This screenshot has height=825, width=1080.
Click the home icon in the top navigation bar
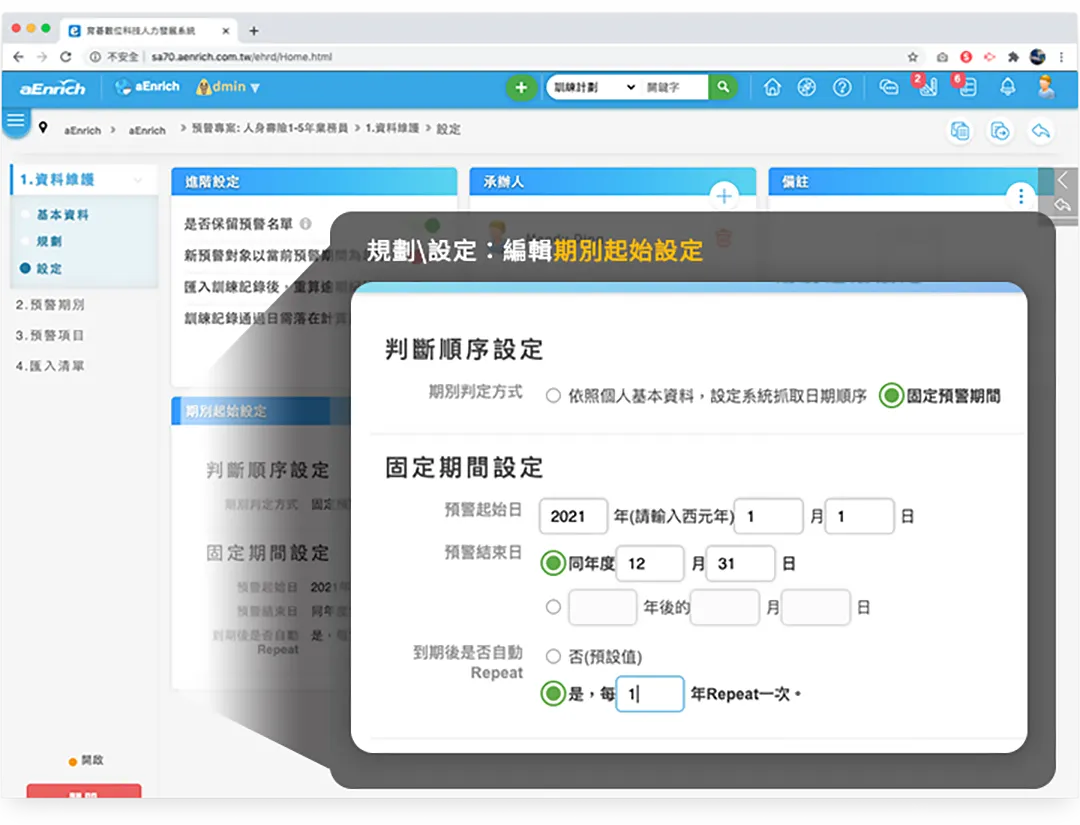point(772,88)
